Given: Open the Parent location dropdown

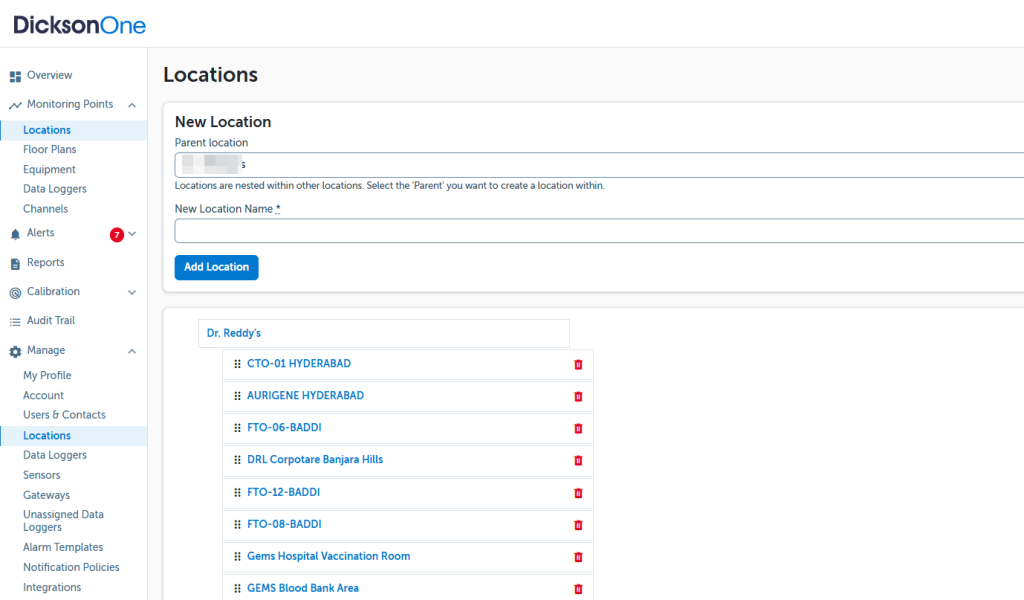Looking at the screenshot, I should tap(598, 165).
